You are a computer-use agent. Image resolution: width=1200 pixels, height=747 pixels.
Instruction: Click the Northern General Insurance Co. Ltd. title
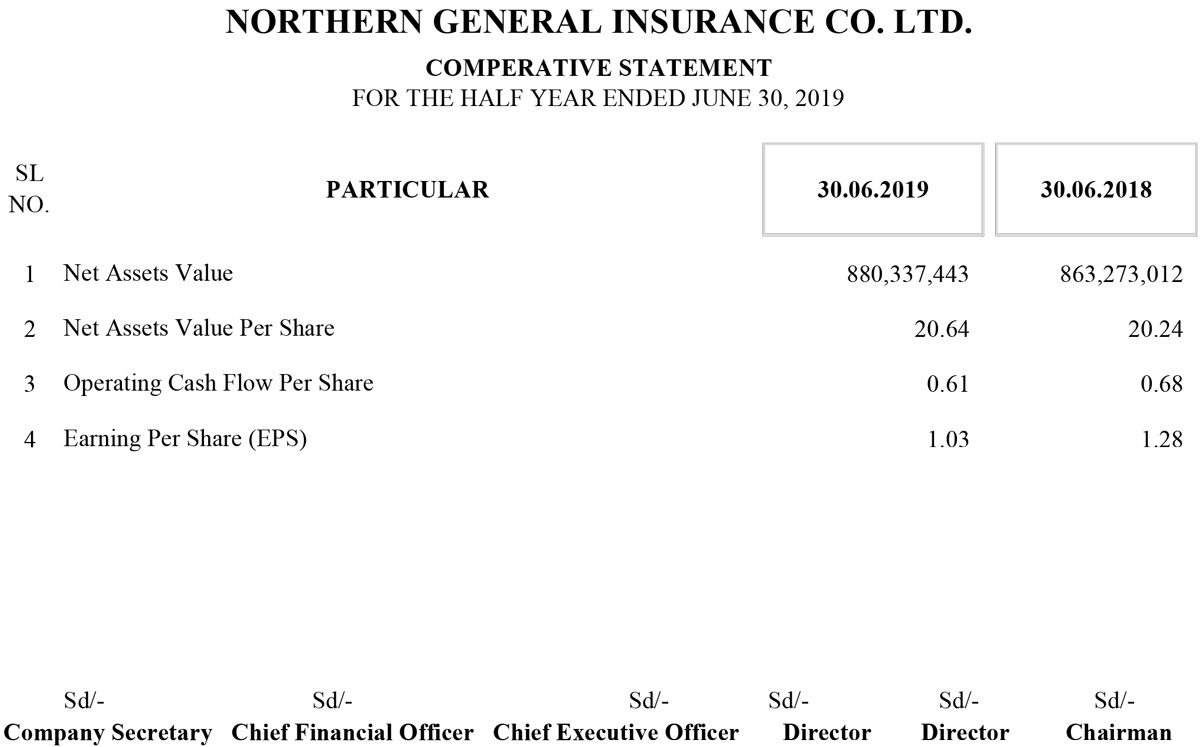(598, 23)
